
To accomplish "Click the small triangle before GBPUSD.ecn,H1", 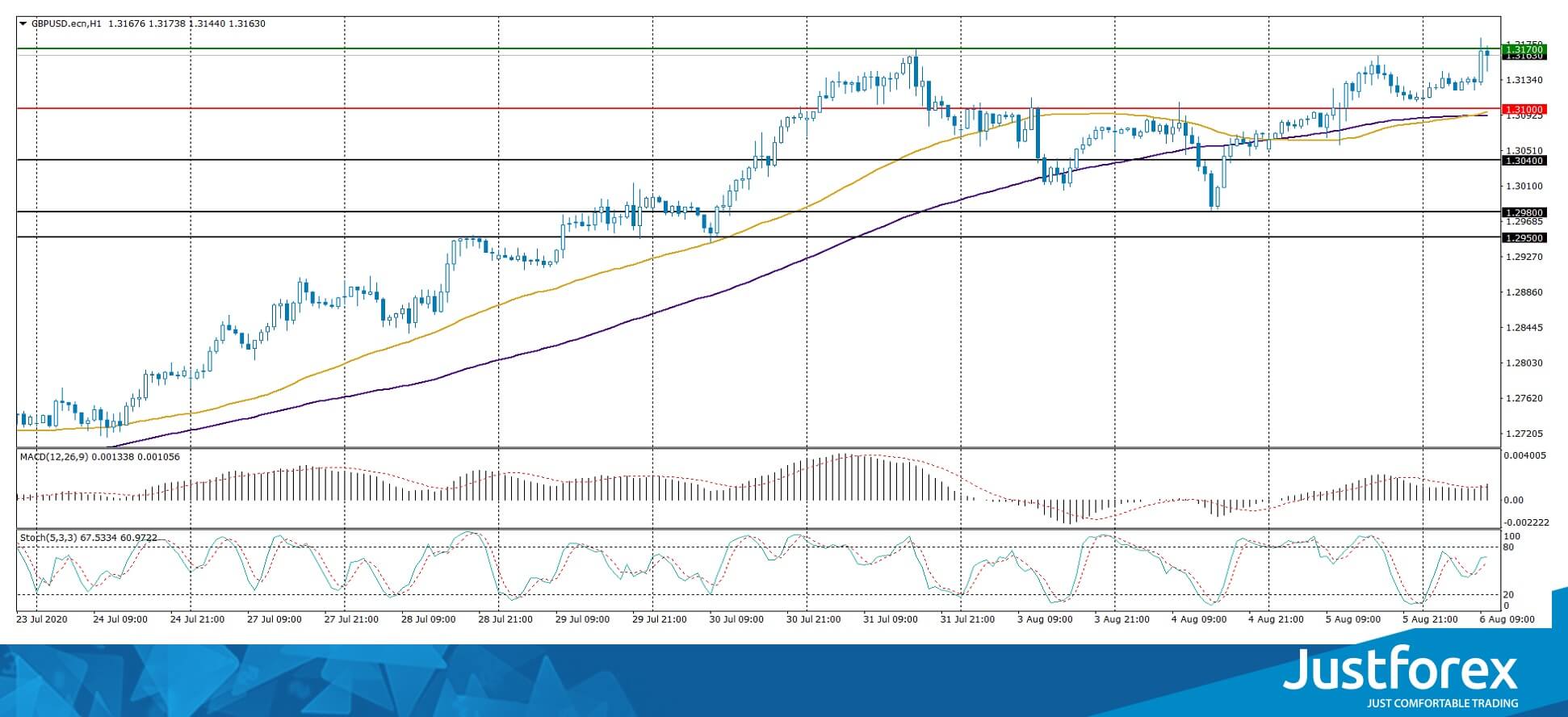I will 23,24.
